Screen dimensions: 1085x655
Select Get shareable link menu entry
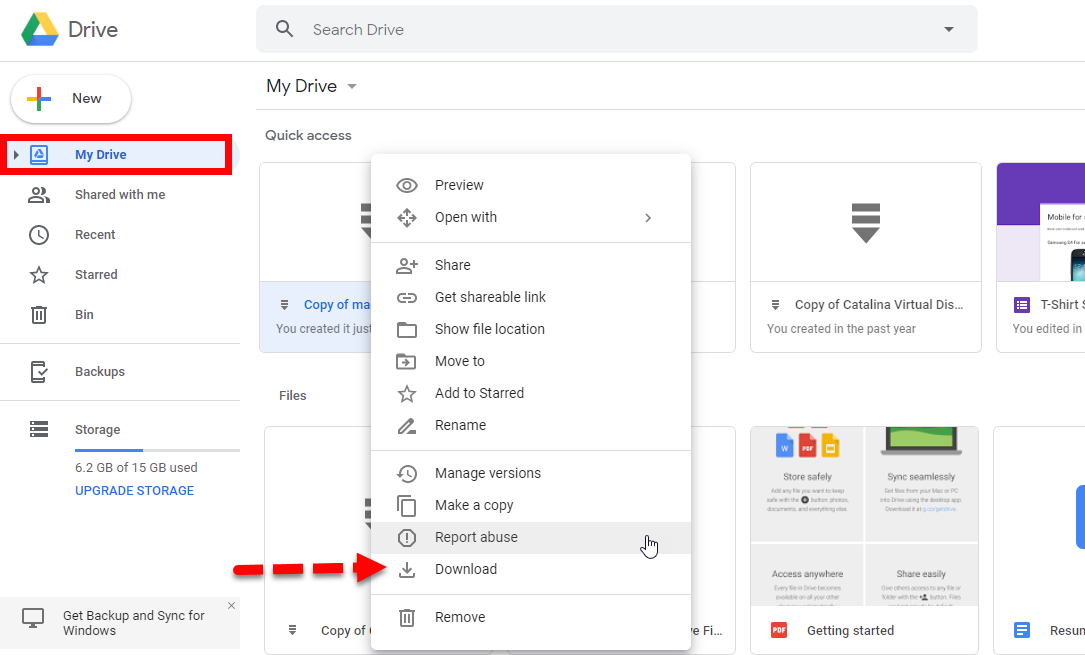490,297
